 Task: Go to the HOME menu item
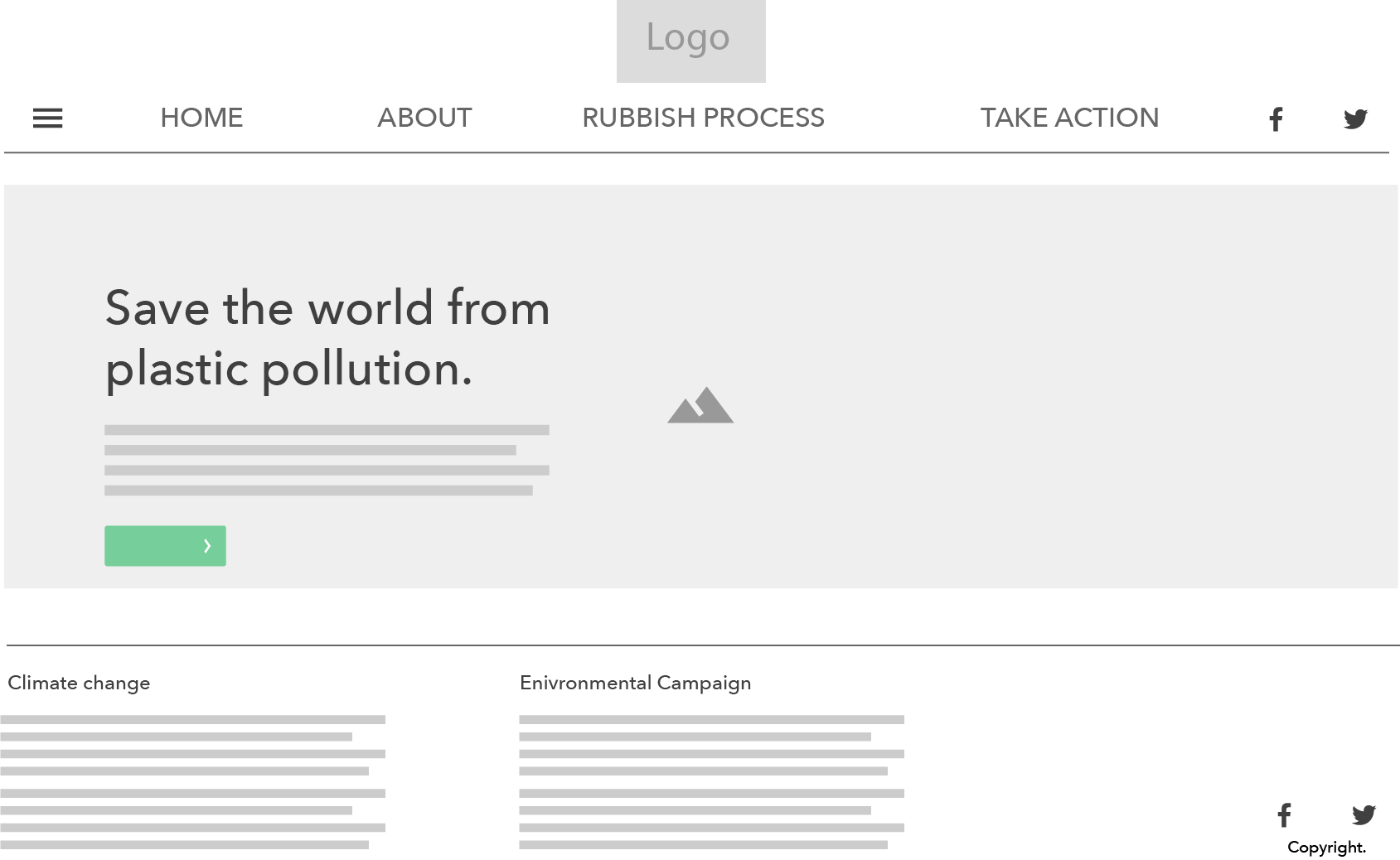201,118
